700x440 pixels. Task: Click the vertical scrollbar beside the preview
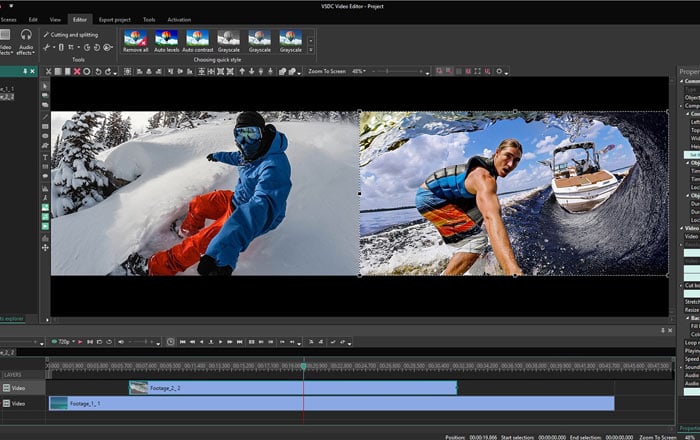coord(673,198)
